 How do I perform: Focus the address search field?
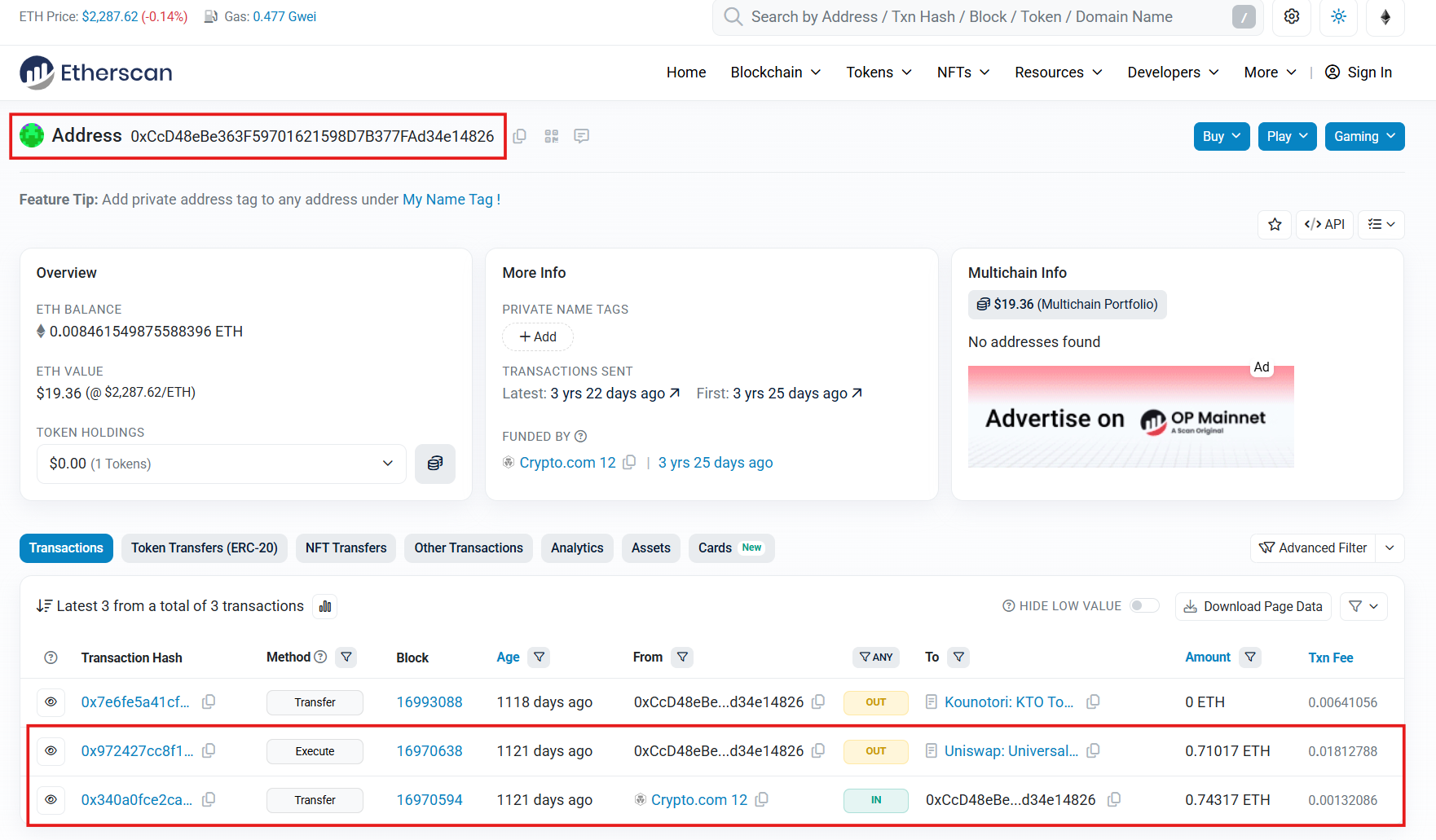[986, 17]
